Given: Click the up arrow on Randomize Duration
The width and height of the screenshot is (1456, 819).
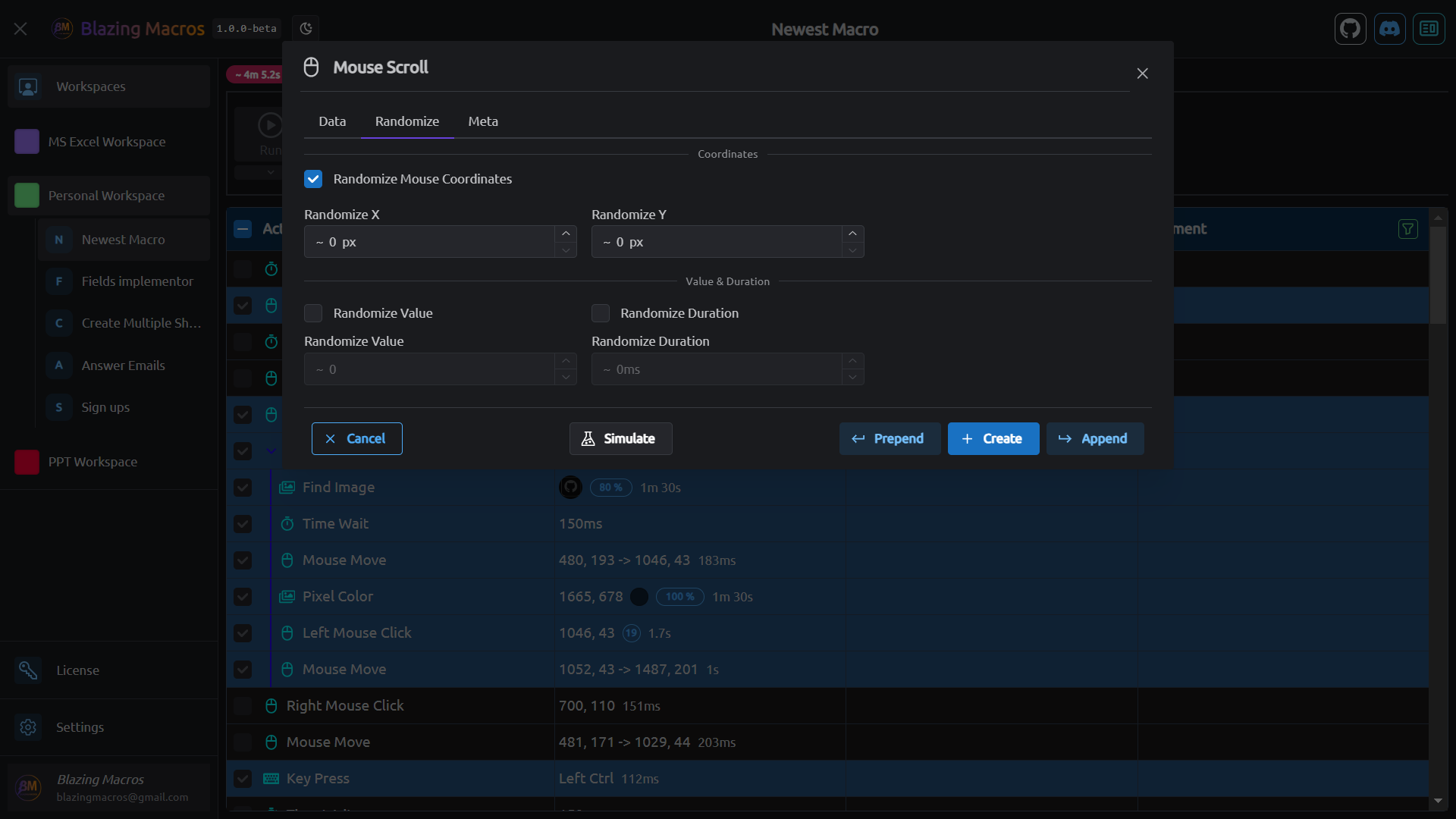Looking at the screenshot, I should 852,359.
